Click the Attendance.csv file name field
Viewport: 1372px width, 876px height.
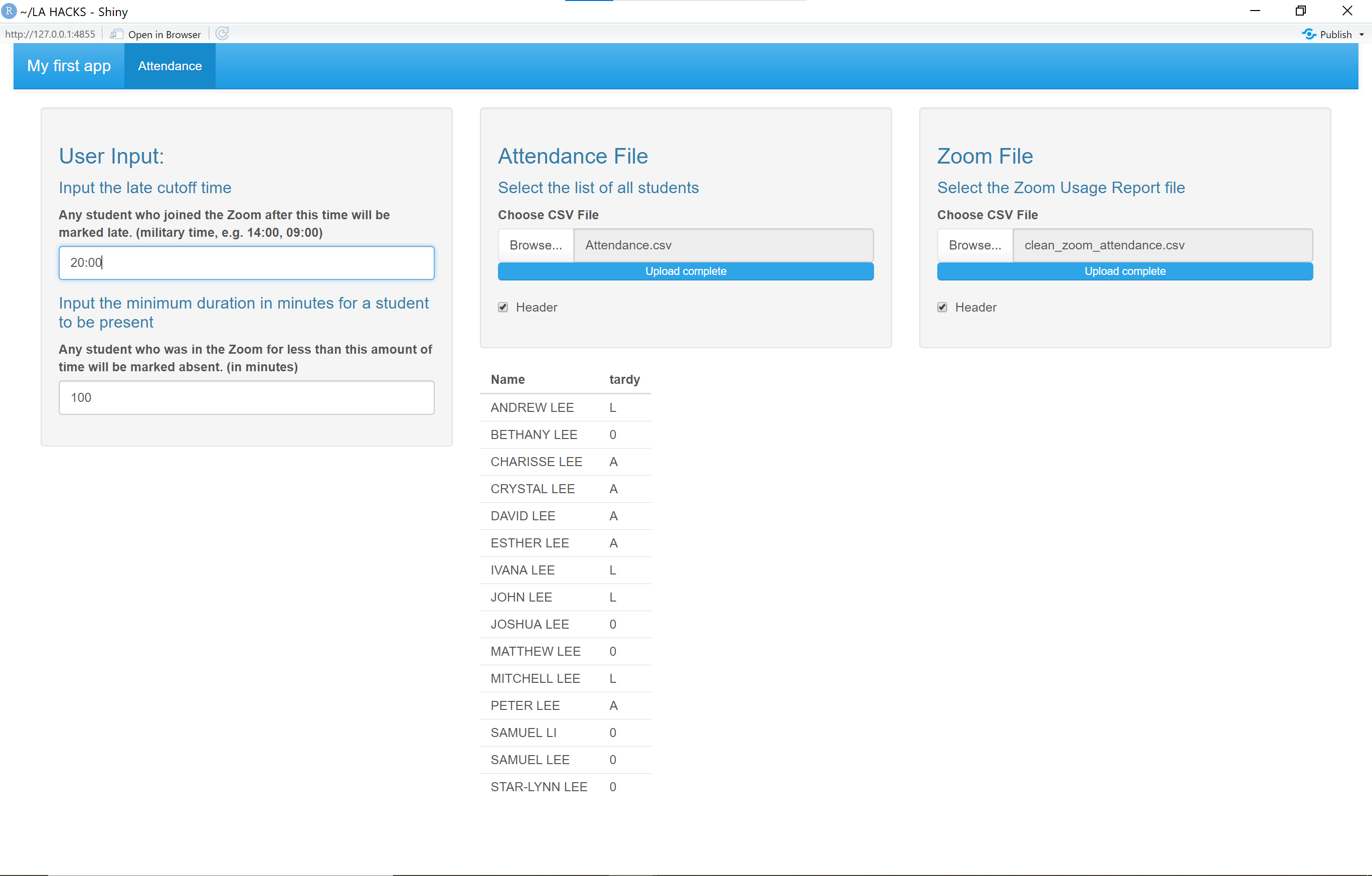coord(723,245)
